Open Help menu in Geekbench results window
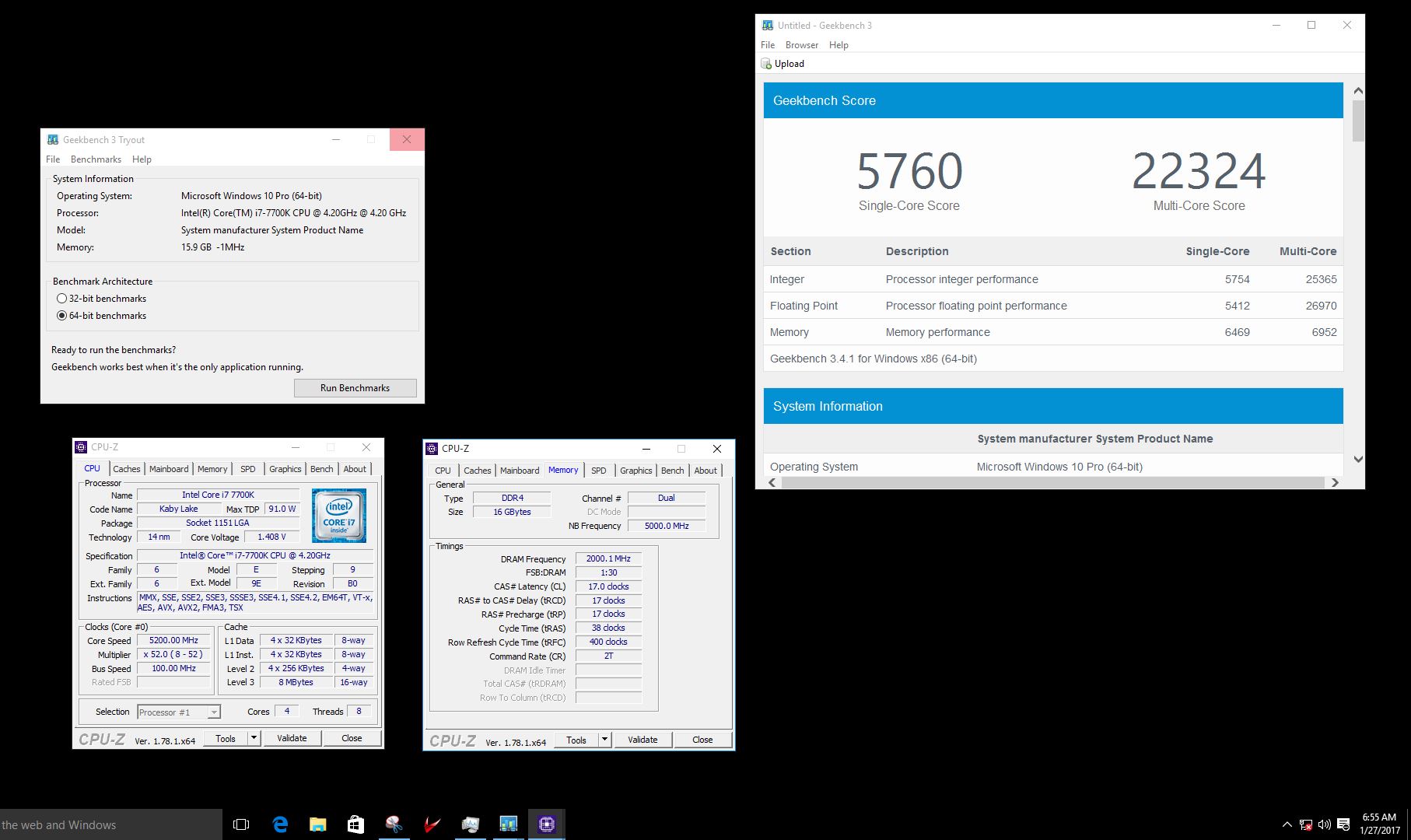 (x=839, y=45)
